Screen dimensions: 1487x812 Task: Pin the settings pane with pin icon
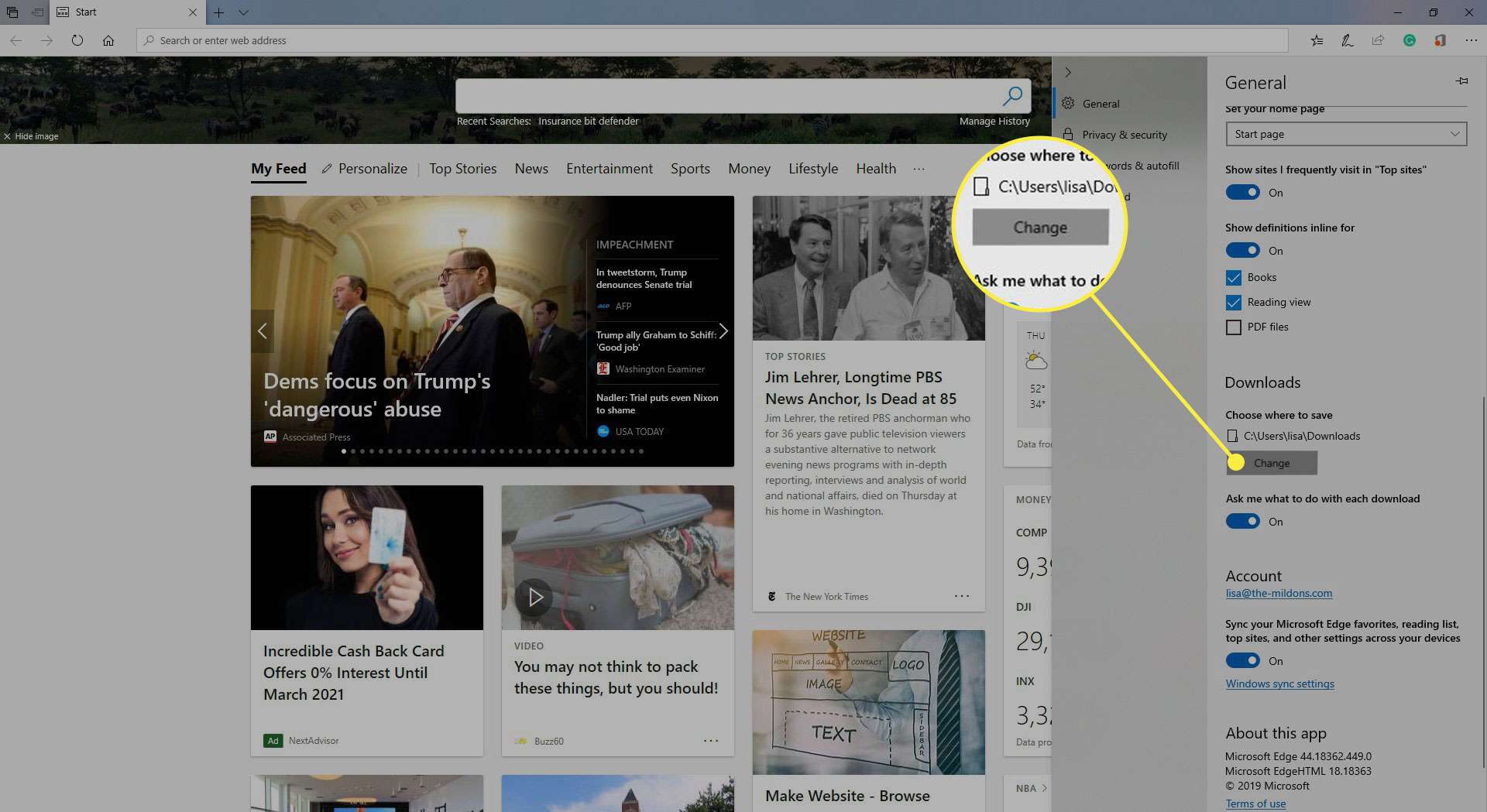click(1461, 81)
